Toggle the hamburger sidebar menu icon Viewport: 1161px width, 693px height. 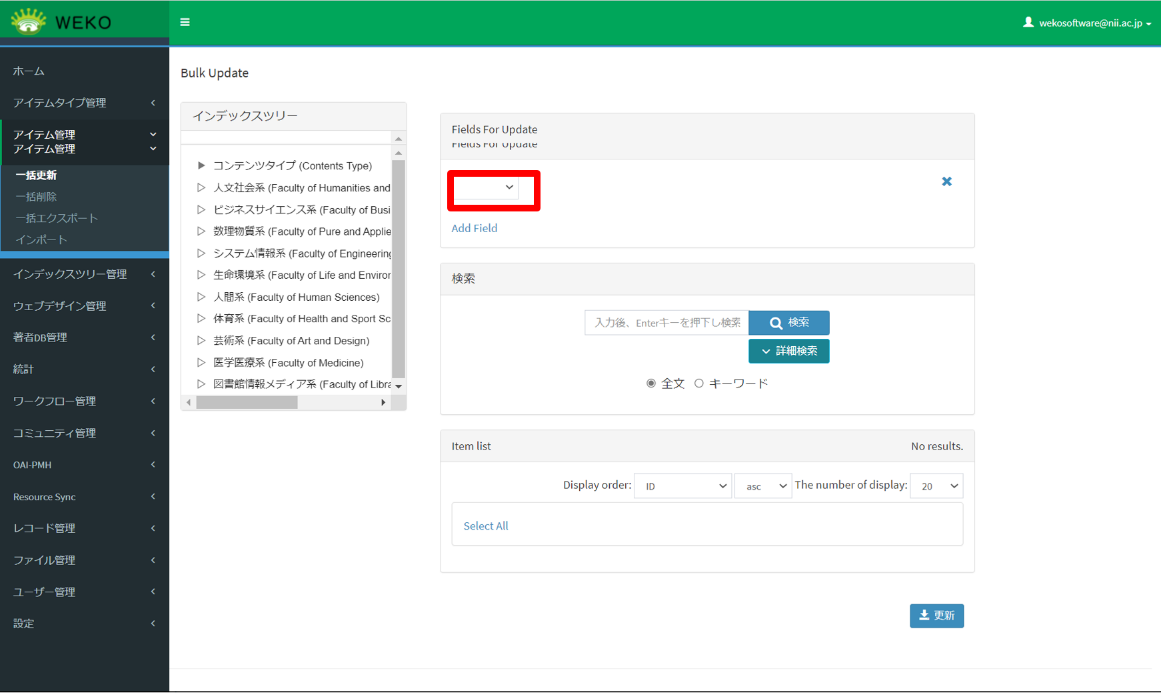[x=185, y=22]
